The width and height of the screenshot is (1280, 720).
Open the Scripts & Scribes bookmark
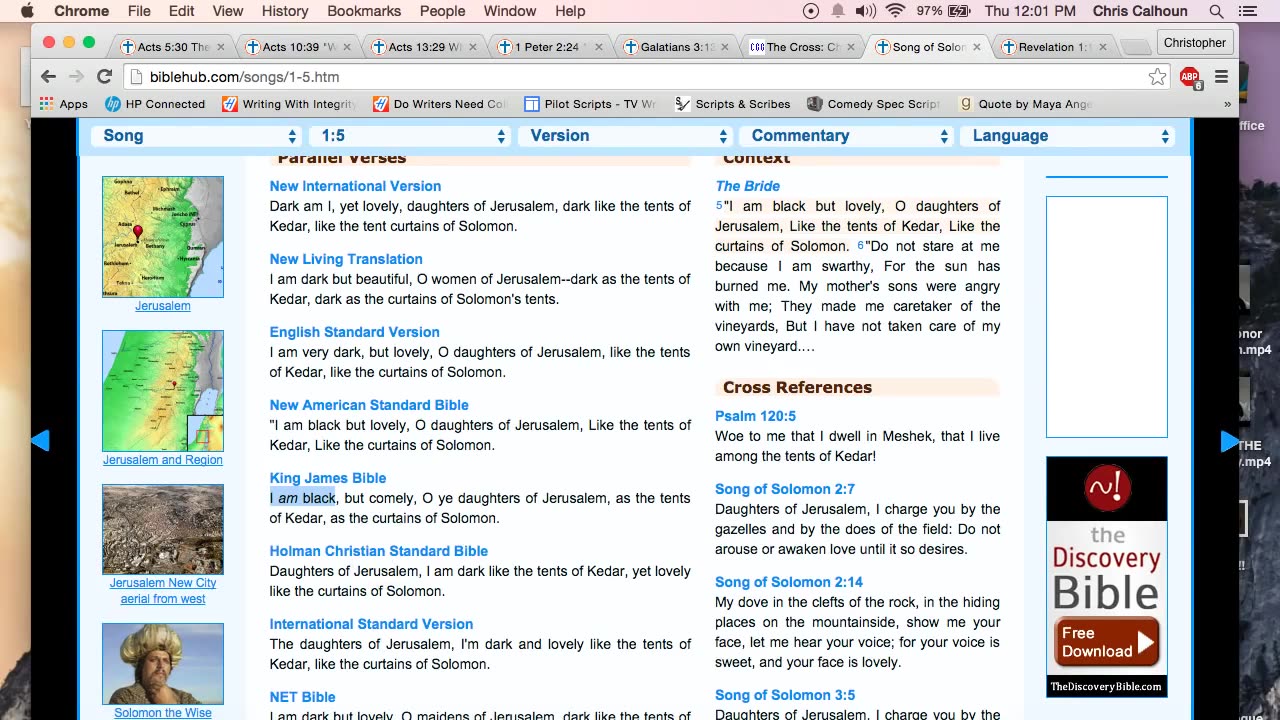[733, 104]
